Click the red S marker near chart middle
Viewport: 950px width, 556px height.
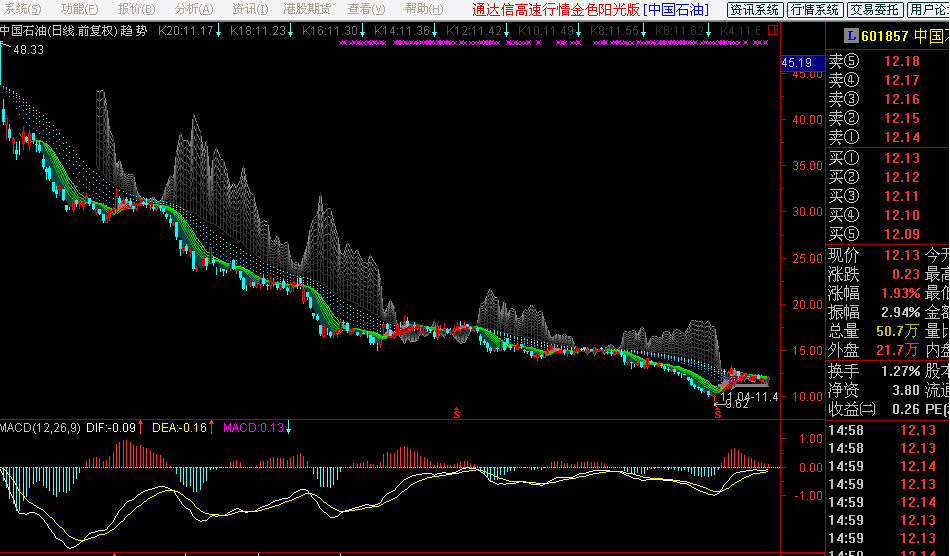457,414
